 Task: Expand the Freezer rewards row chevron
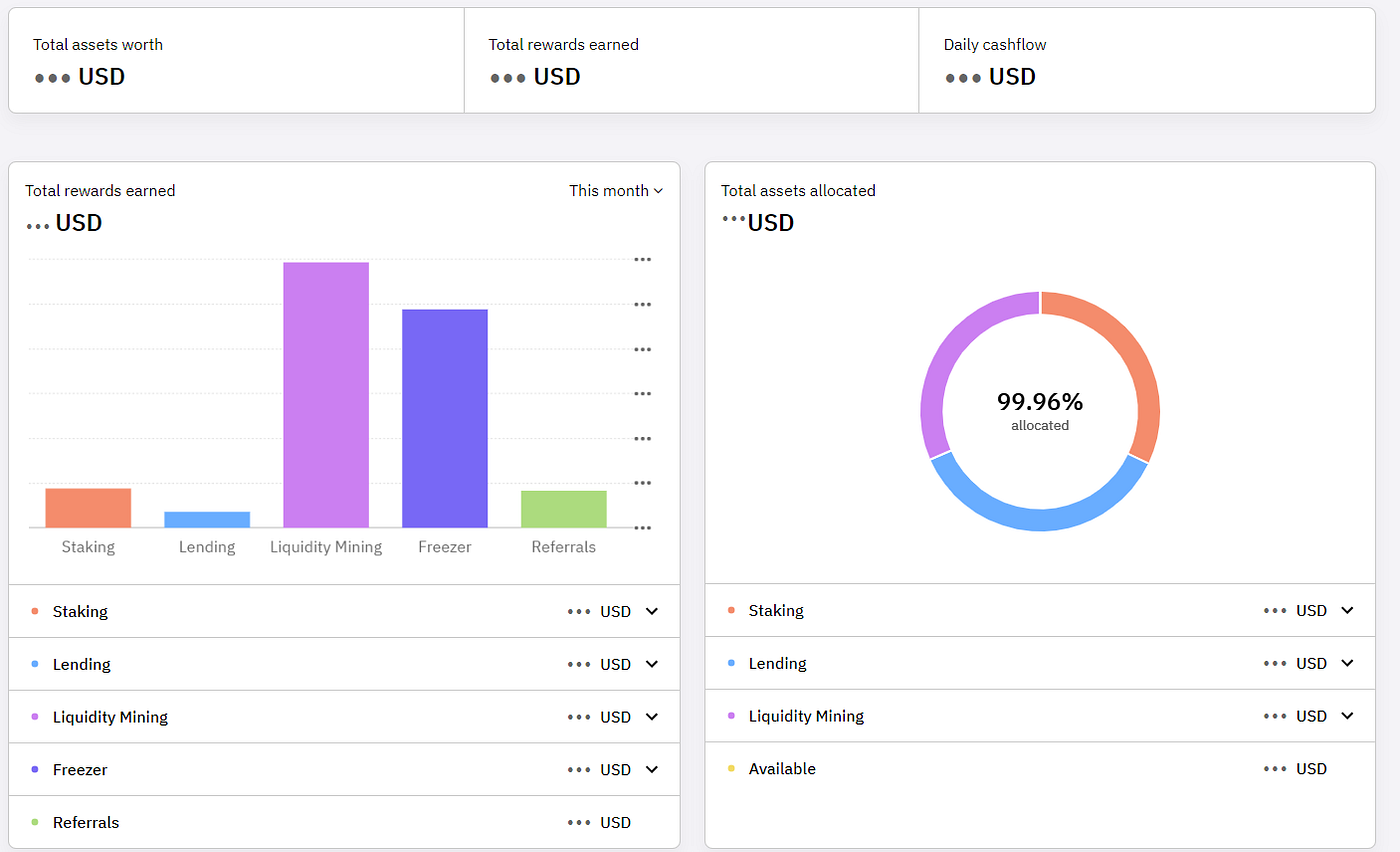652,769
